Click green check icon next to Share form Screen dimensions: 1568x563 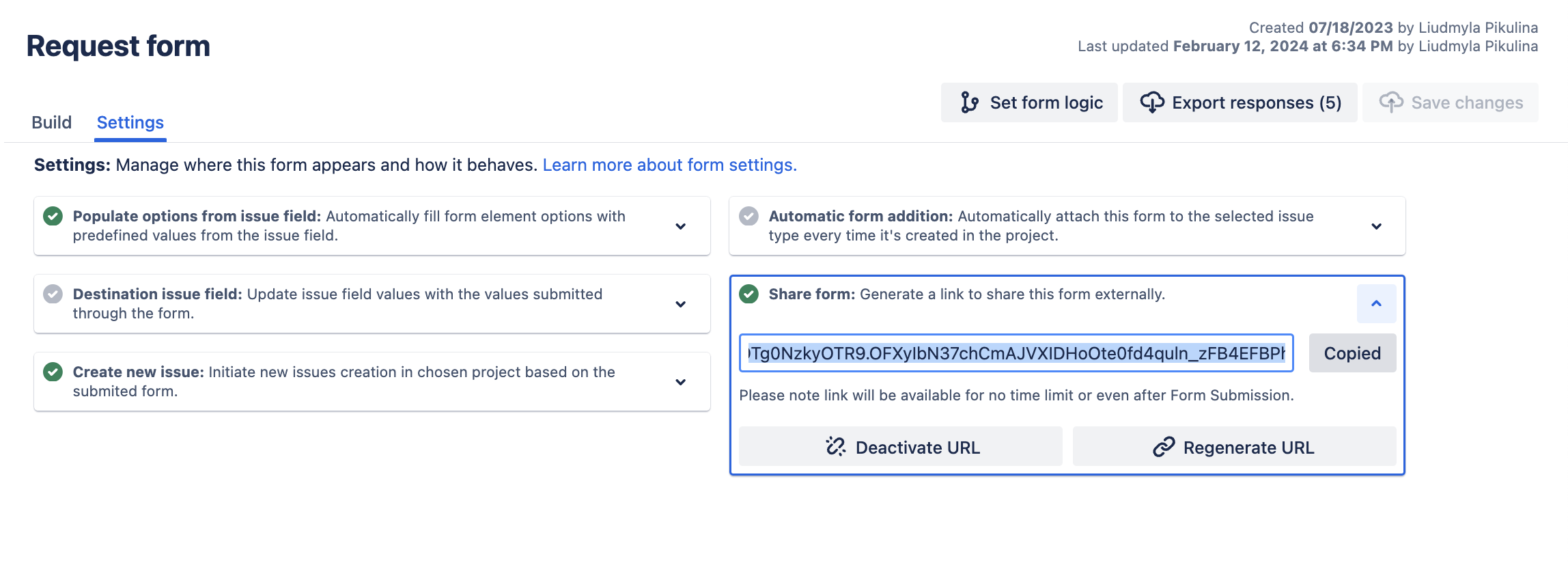point(749,294)
